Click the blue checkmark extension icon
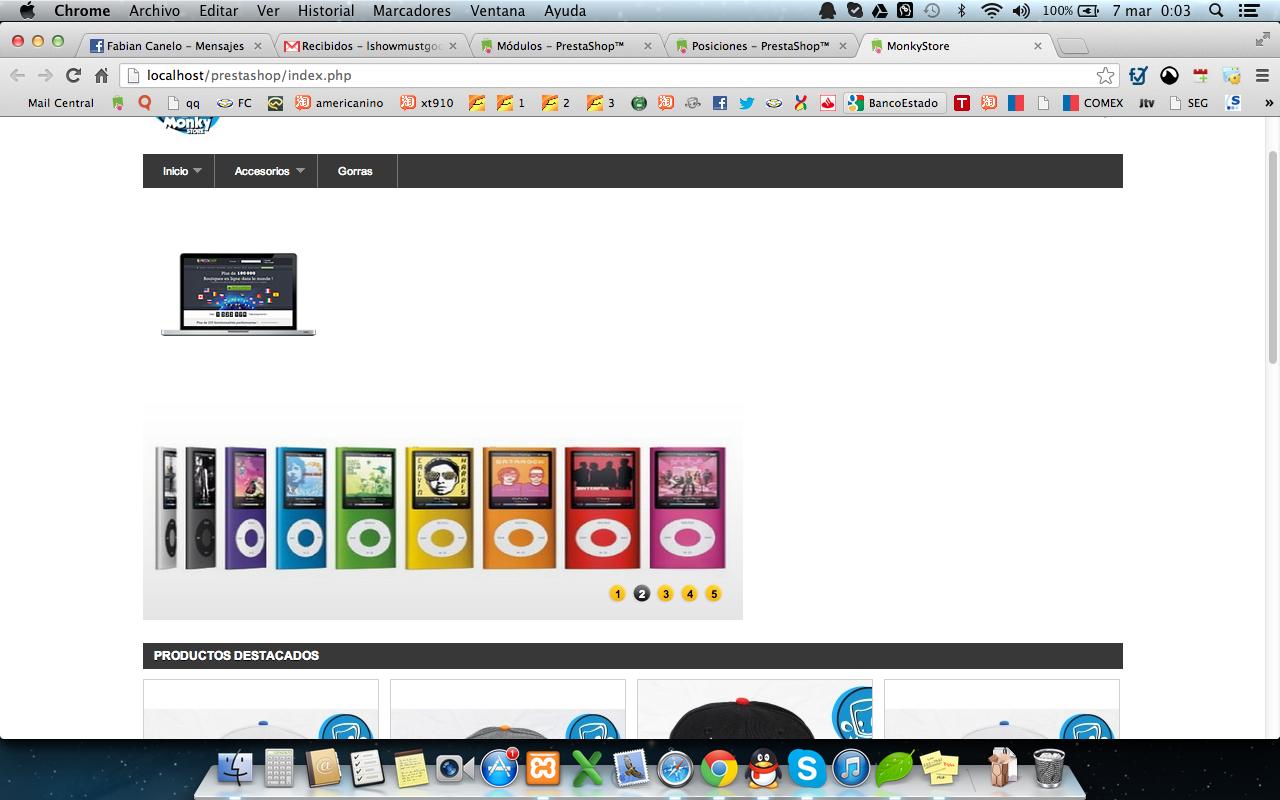1280x800 pixels. tap(1138, 75)
